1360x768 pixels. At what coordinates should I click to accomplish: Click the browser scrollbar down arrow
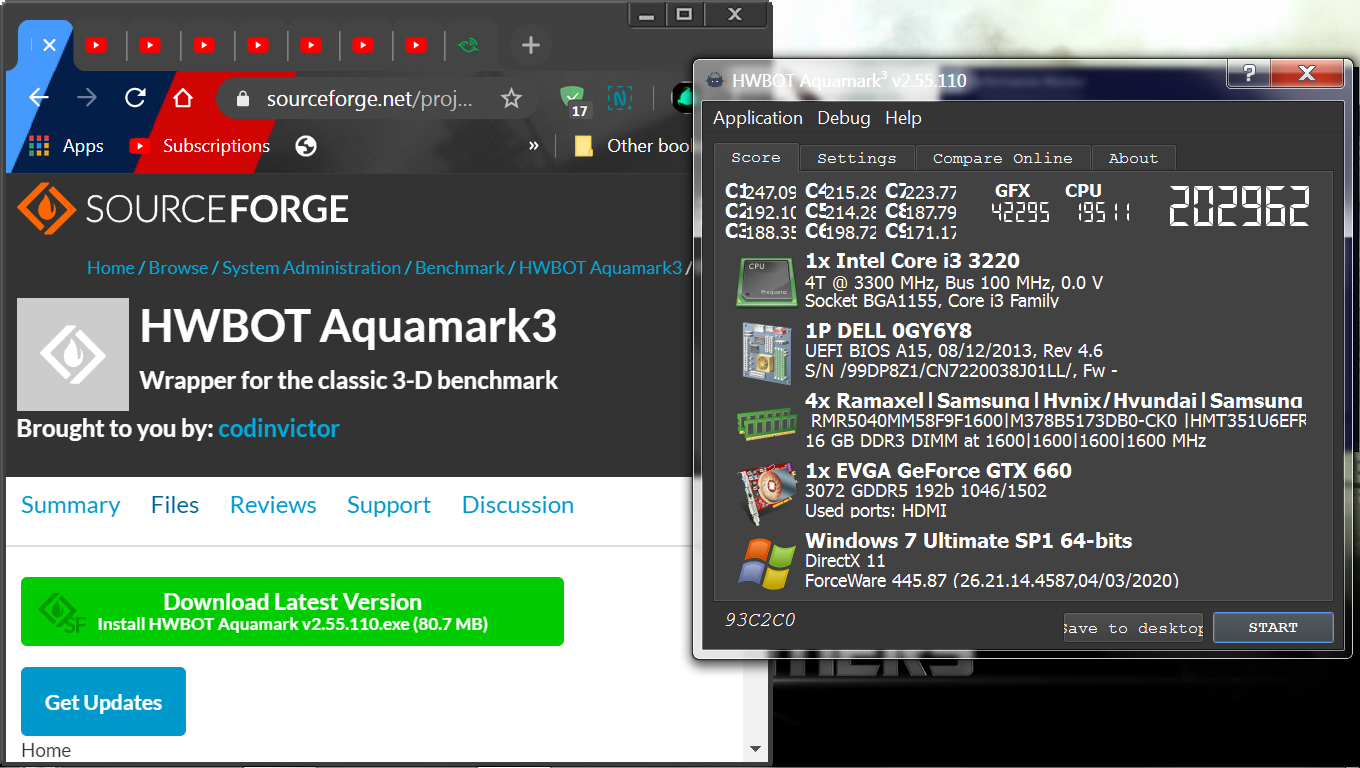tap(757, 749)
